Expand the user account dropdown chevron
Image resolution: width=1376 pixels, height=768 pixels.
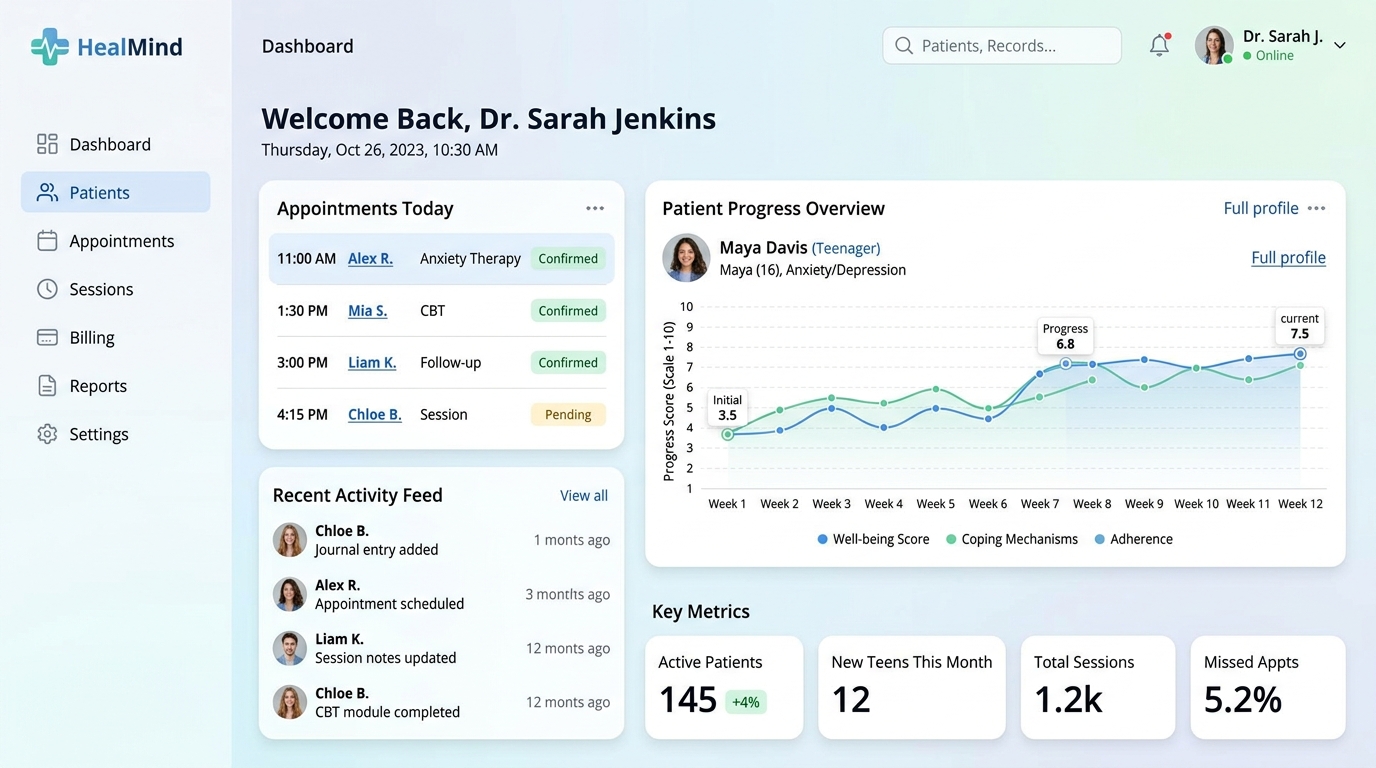tap(1340, 45)
